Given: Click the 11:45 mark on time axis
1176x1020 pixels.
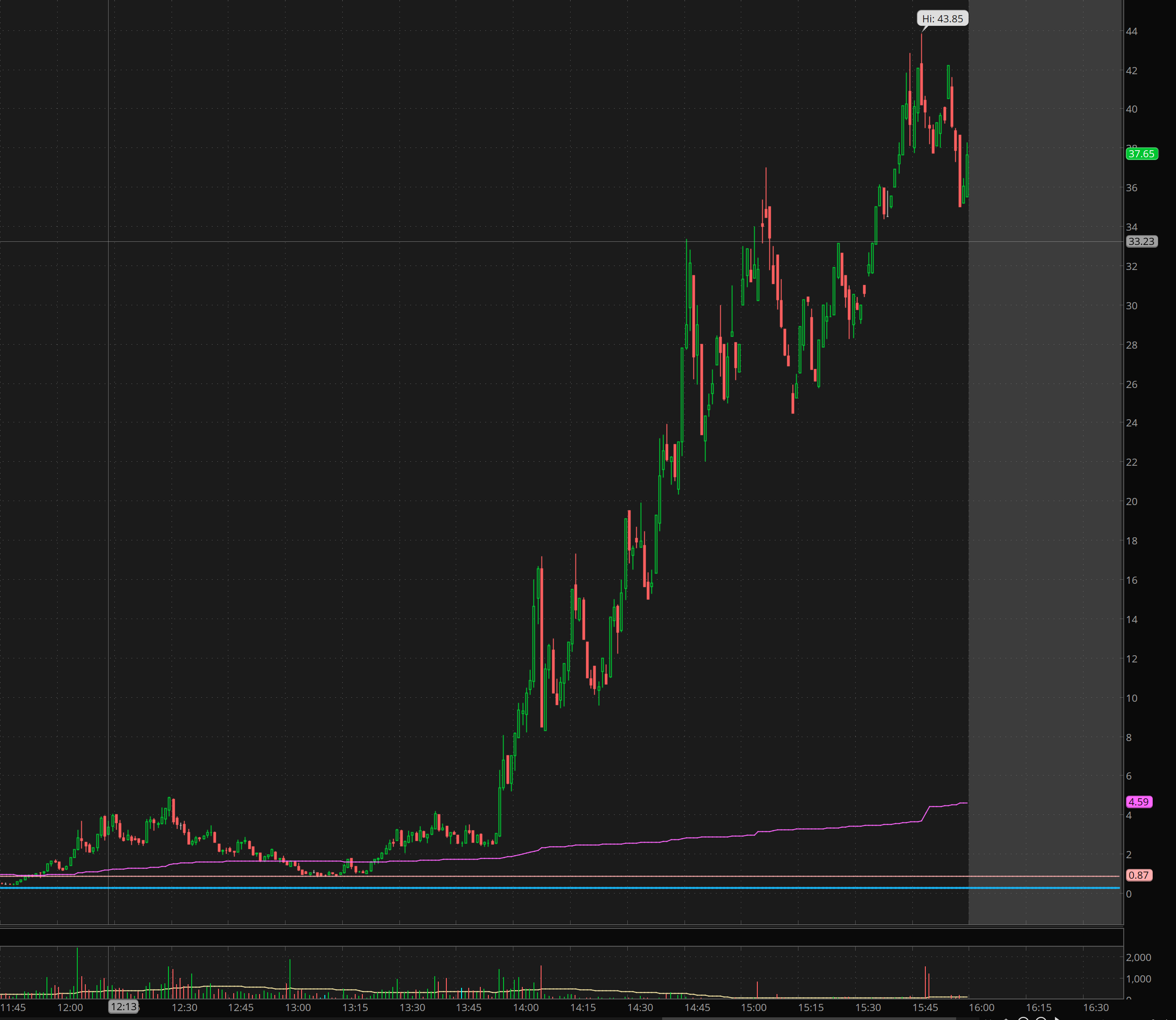Looking at the screenshot, I should coord(13,1007).
